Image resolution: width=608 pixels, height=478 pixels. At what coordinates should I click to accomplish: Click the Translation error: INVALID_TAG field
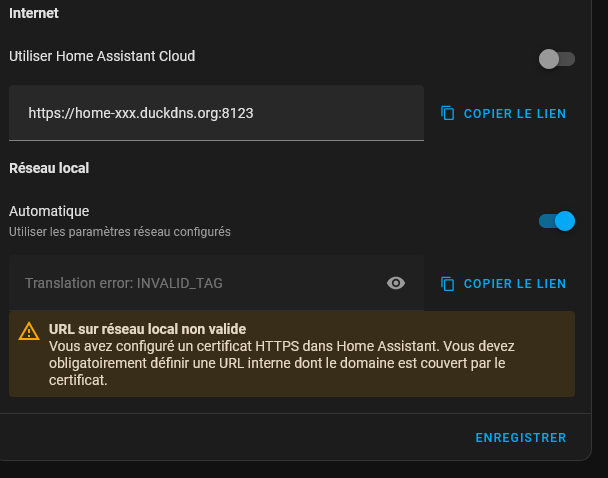[x=200, y=283]
